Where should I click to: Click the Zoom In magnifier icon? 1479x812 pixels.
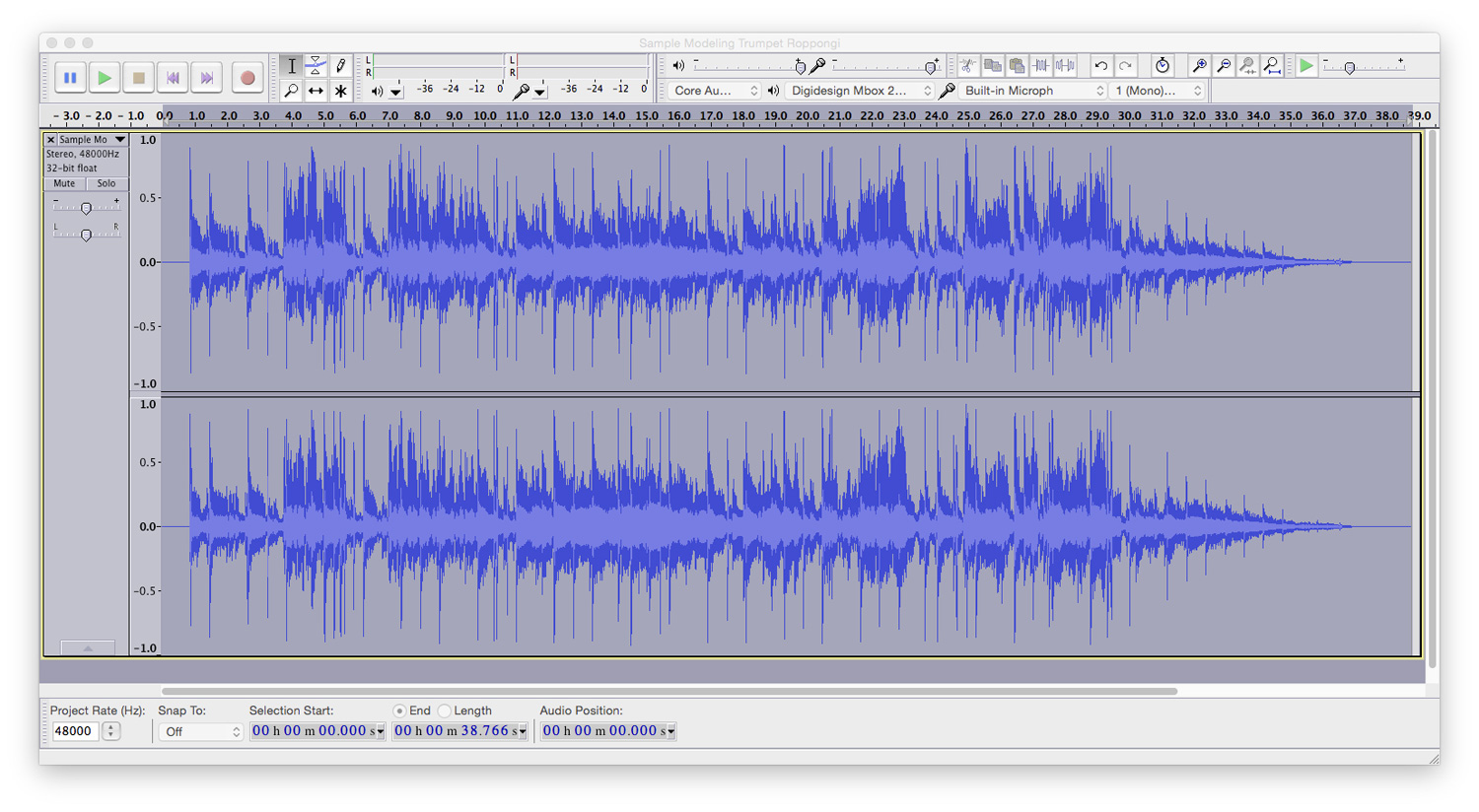click(1199, 65)
